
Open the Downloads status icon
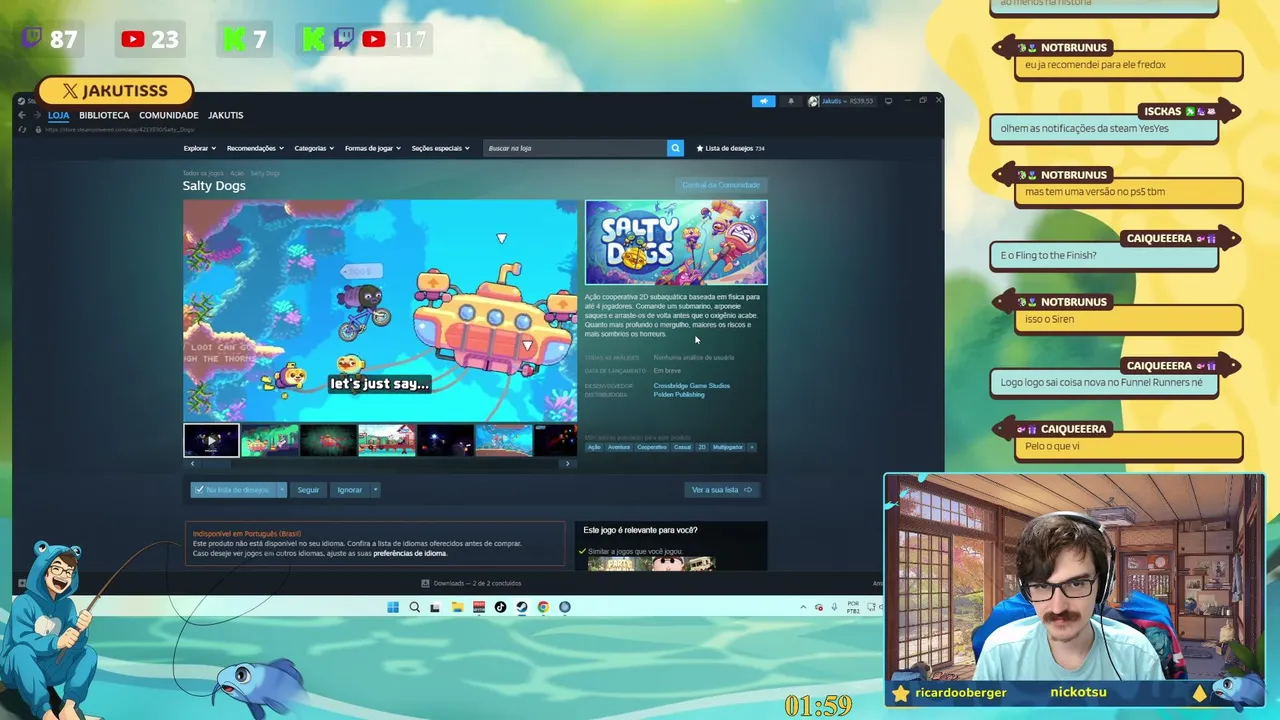(x=426, y=583)
